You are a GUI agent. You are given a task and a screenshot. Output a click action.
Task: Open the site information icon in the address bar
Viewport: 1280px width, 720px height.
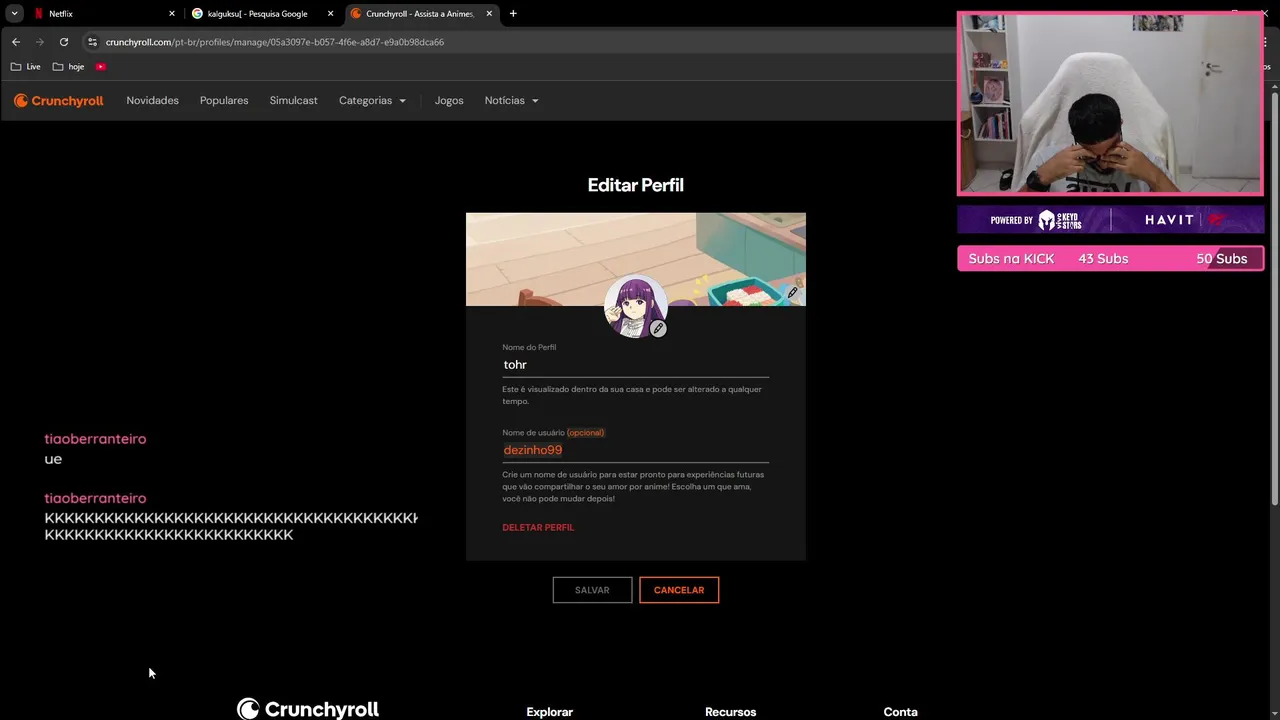[92, 42]
